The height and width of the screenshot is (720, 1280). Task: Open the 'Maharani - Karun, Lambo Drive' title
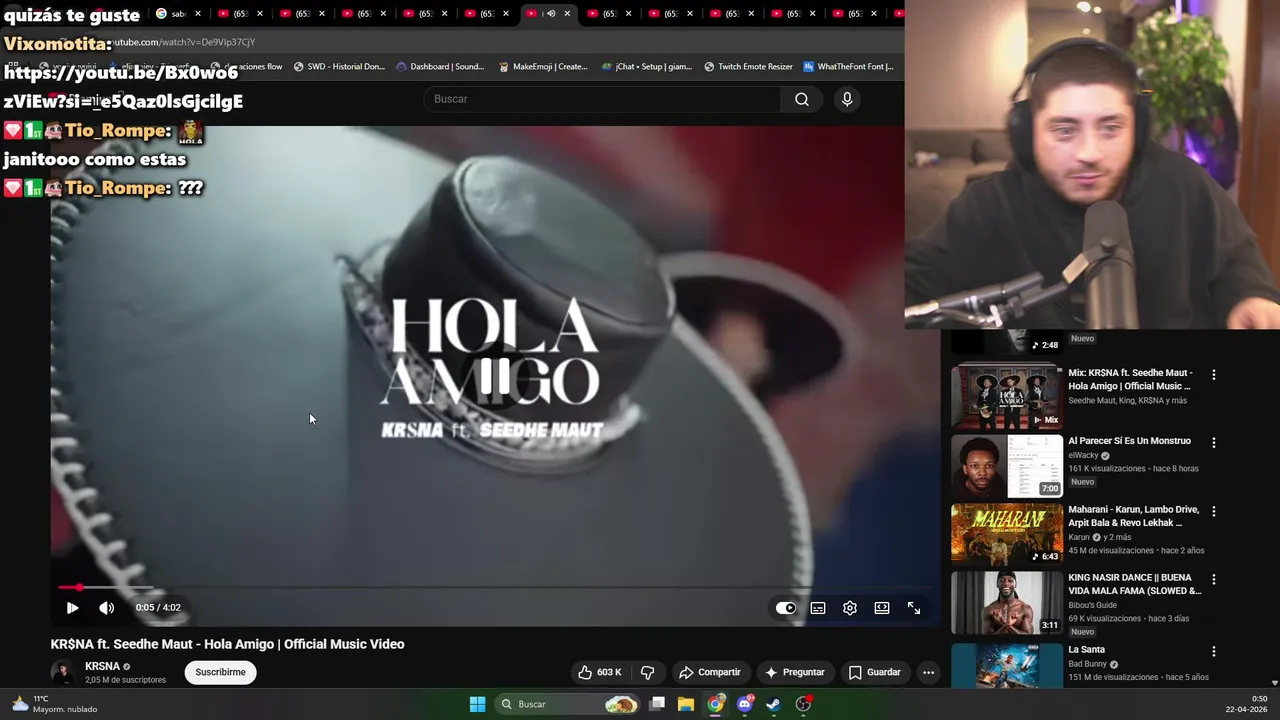click(x=1133, y=516)
